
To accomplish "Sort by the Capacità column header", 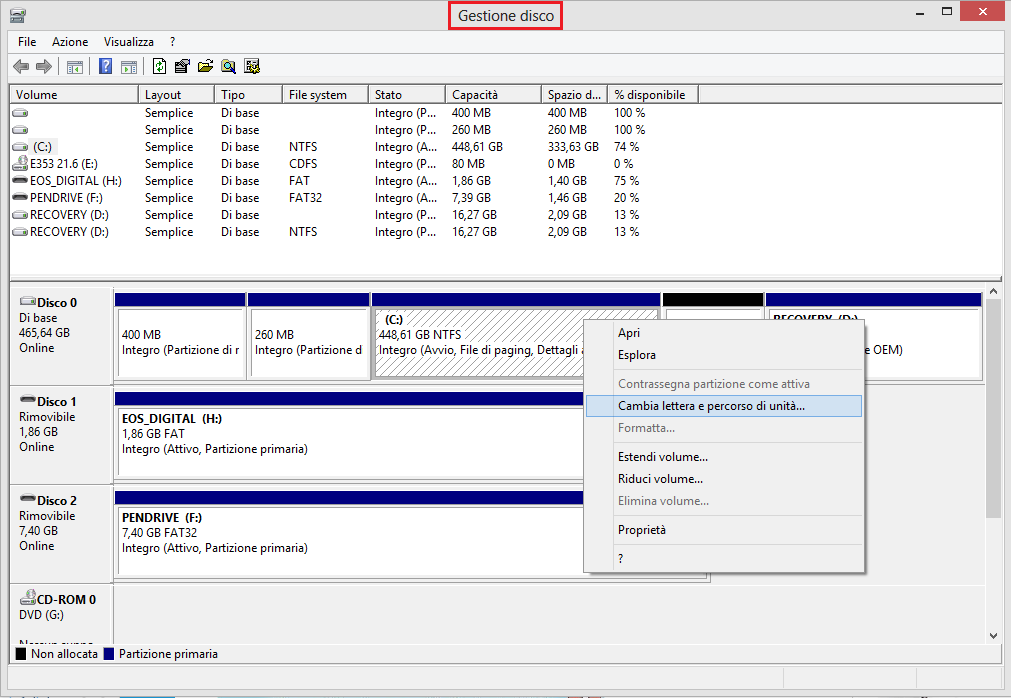I will pyautogui.click(x=475, y=95).
